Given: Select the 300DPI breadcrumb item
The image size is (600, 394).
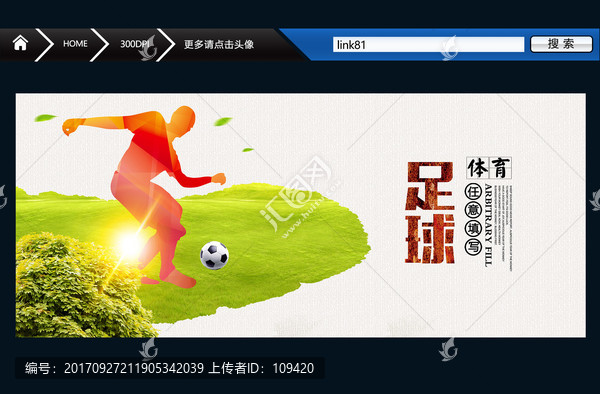Looking at the screenshot, I should pyautogui.click(x=134, y=44).
